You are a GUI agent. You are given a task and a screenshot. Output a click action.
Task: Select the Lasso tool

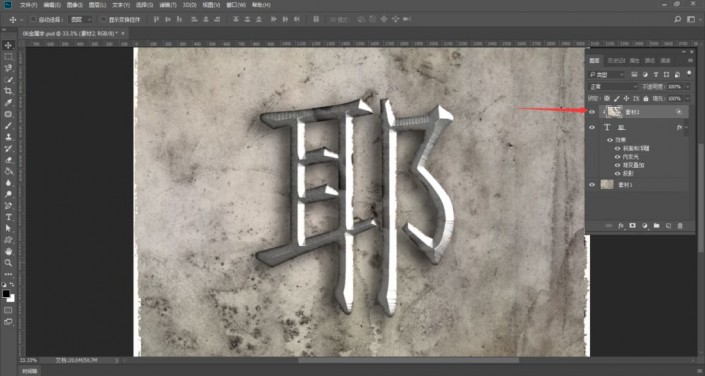(8, 68)
